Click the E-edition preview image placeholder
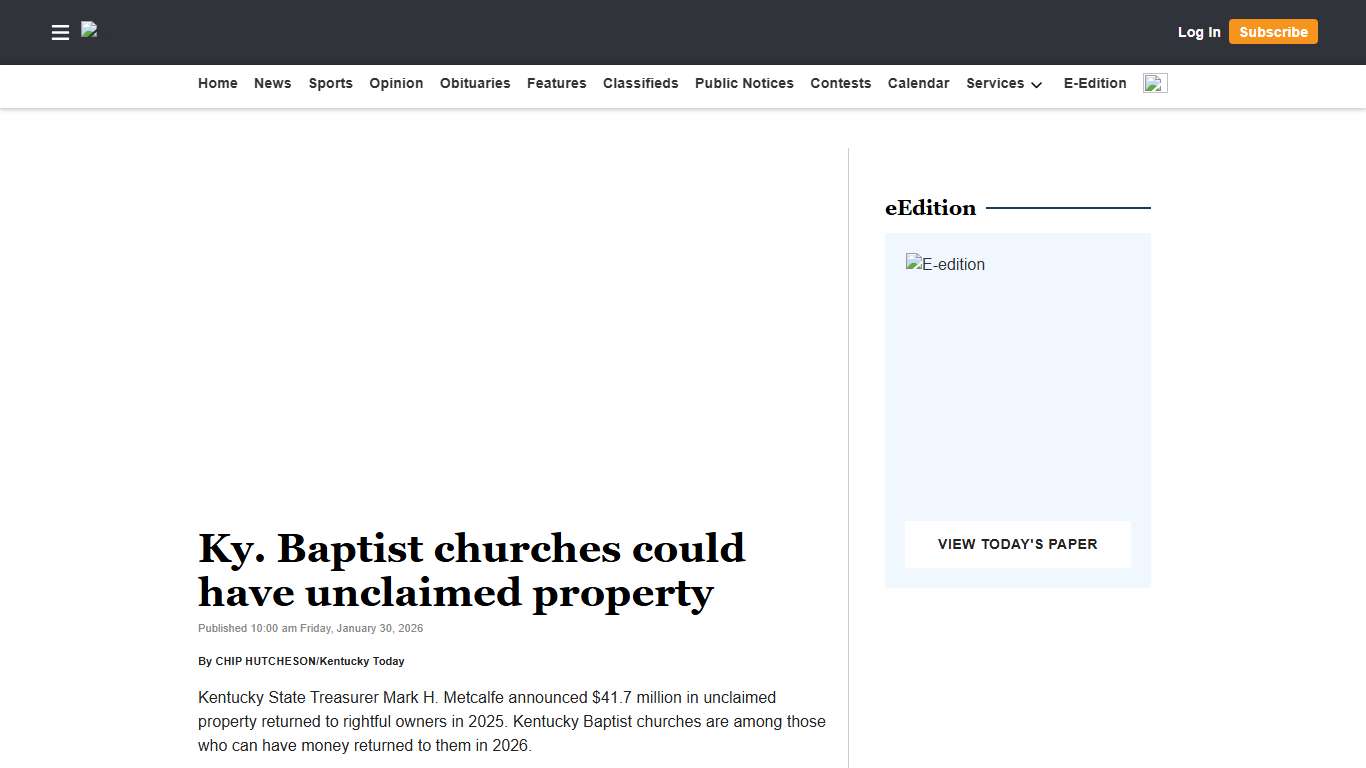The height and width of the screenshot is (768, 1366). 945,264
